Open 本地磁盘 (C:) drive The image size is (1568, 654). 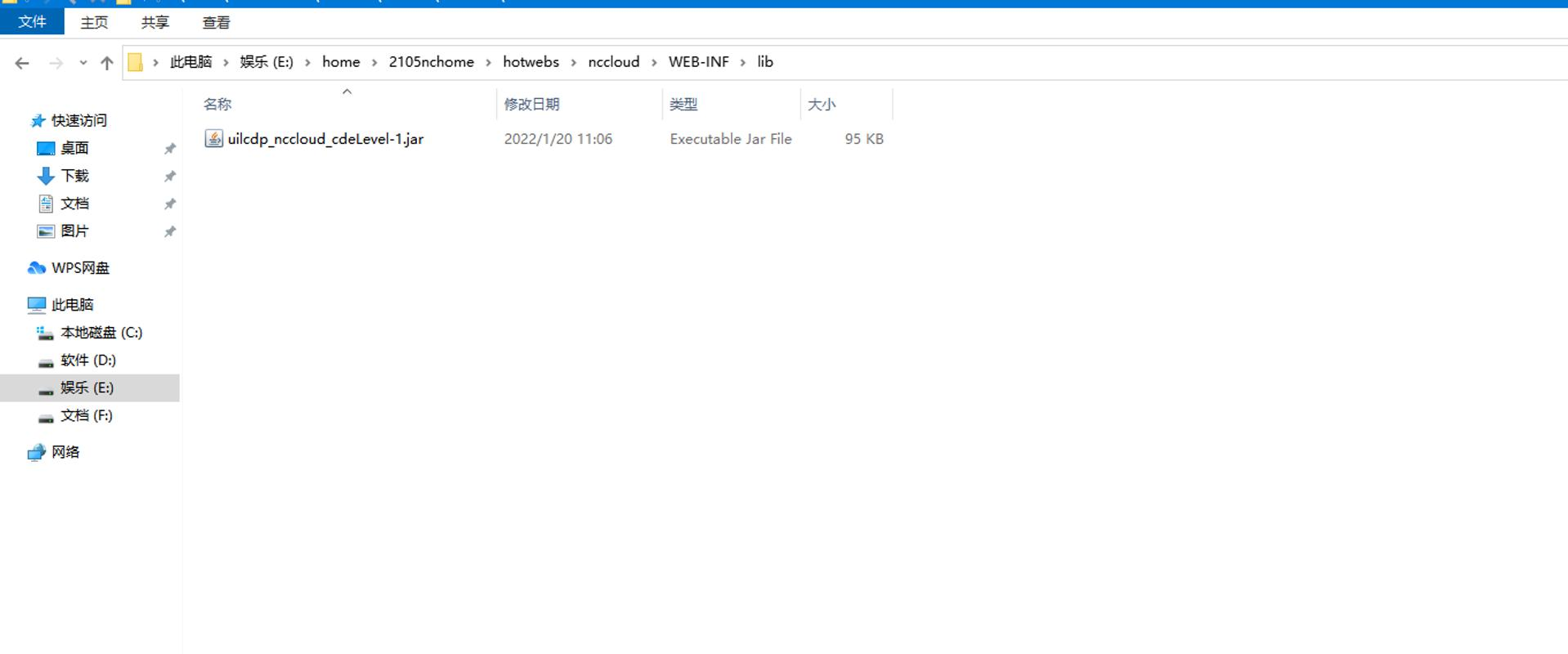pos(101,333)
